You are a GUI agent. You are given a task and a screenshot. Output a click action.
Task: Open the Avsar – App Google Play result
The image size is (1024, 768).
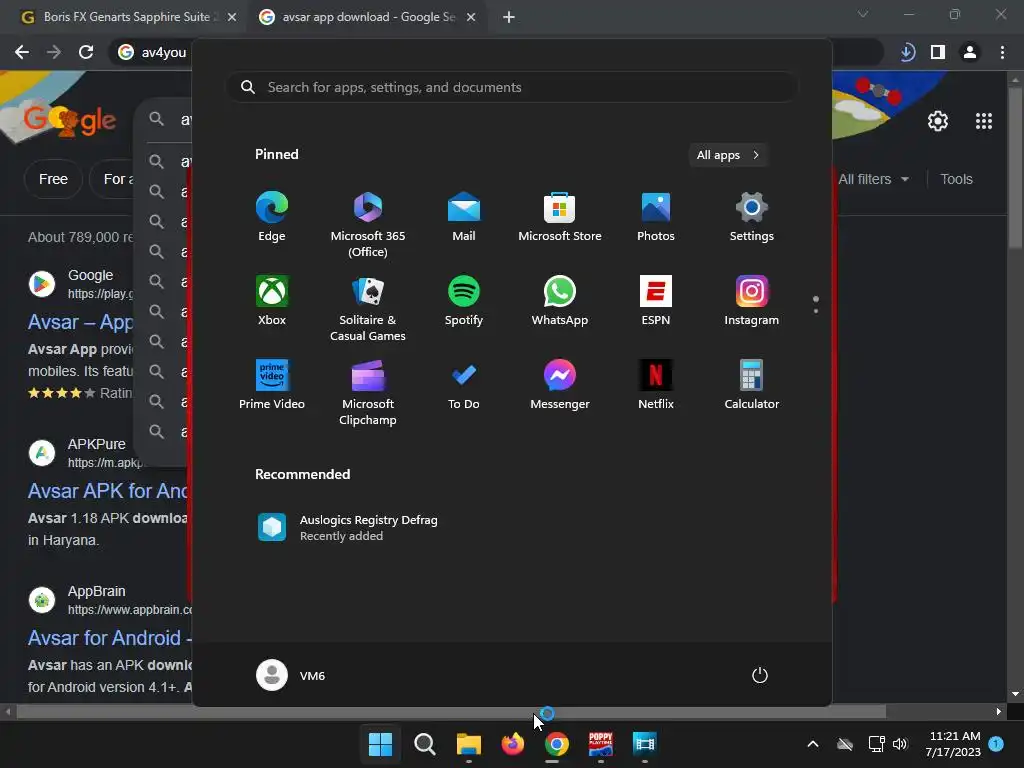[80, 322]
